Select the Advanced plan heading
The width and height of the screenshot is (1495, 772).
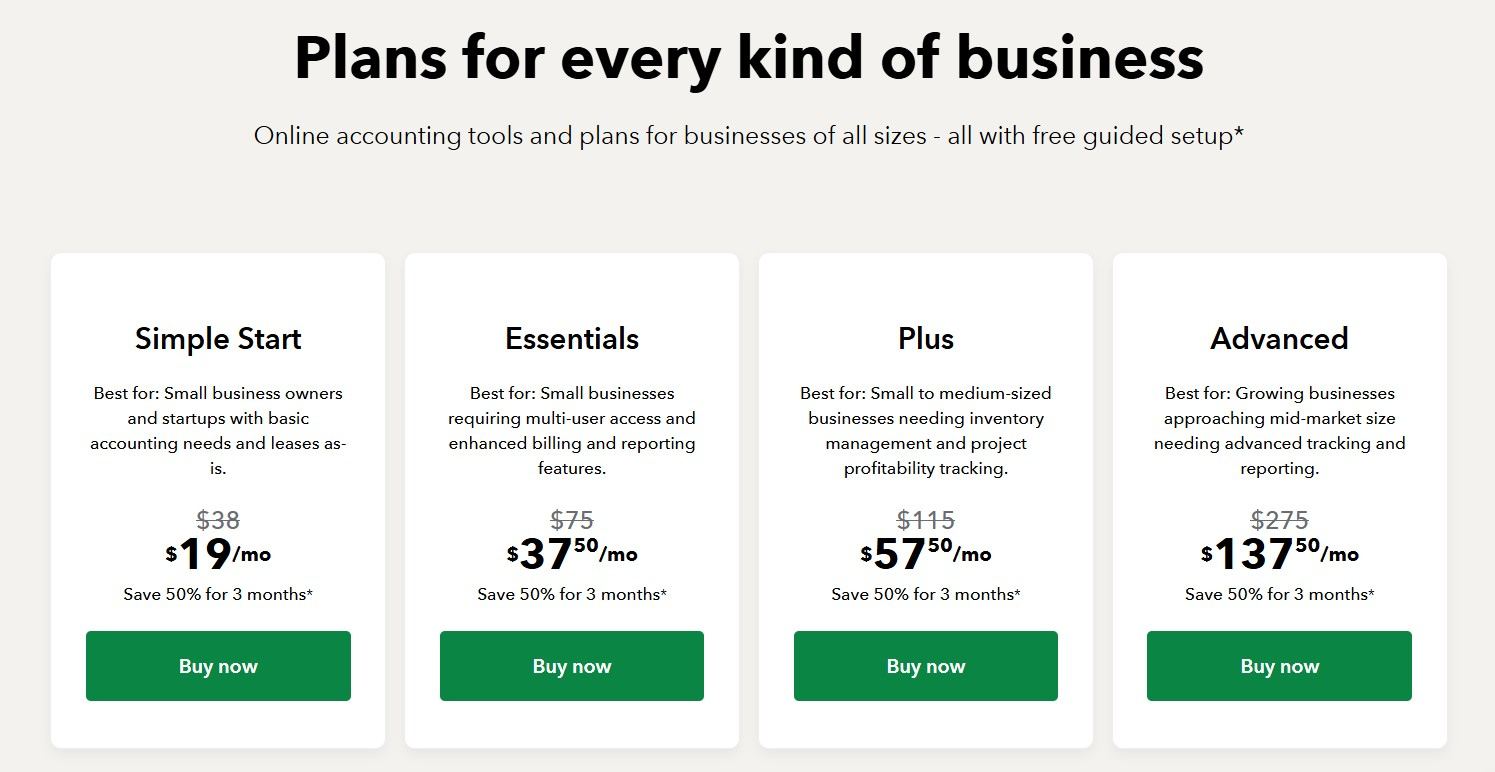(x=1278, y=338)
